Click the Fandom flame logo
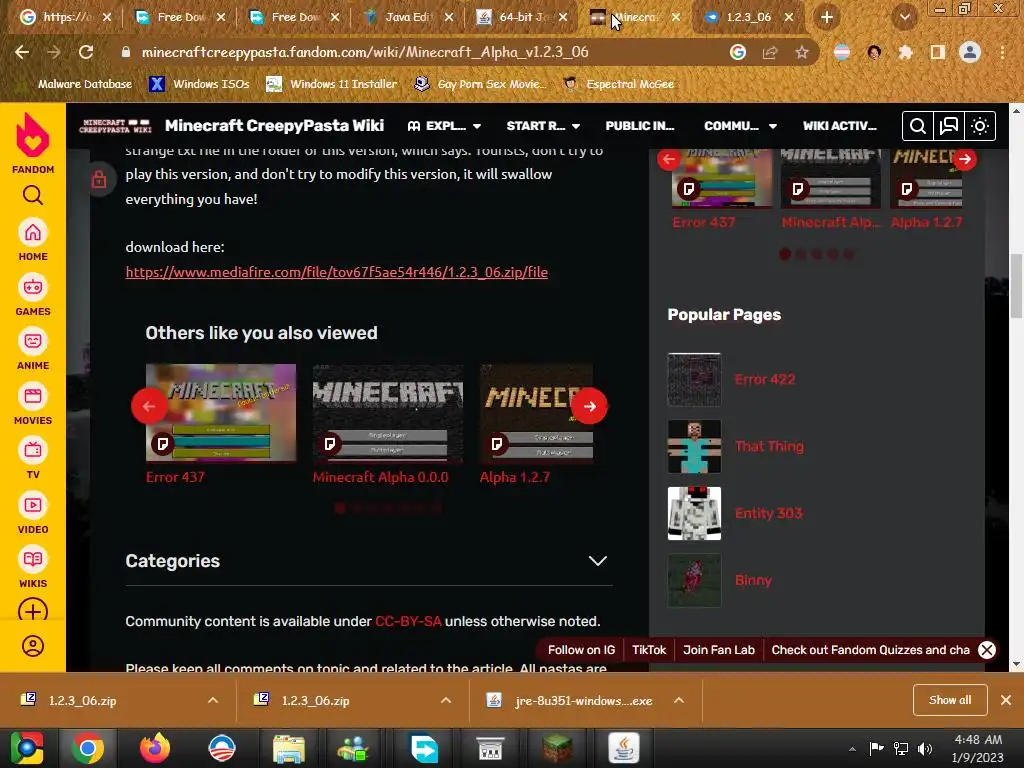The image size is (1024, 768). pyautogui.click(x=33, y=135)
